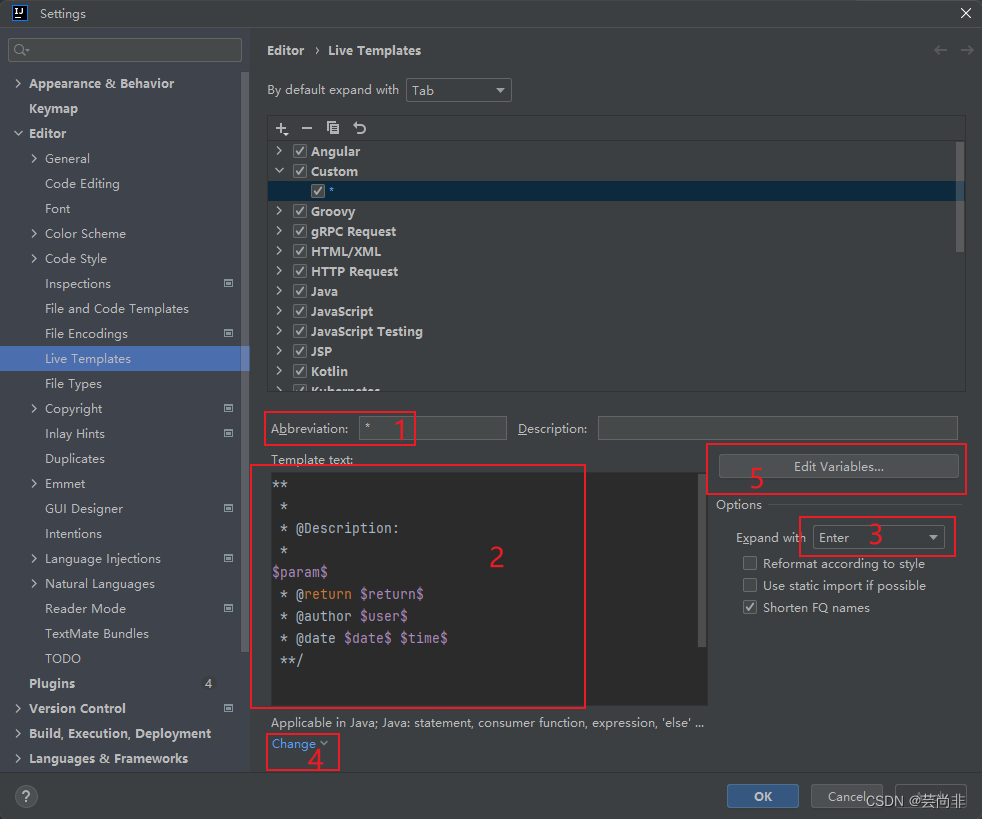Image resolution: width=982 pixels, height=819 pixels.
Task: Enable Use static import if possible
Action: pyautogui.click(x=750, y=585)
